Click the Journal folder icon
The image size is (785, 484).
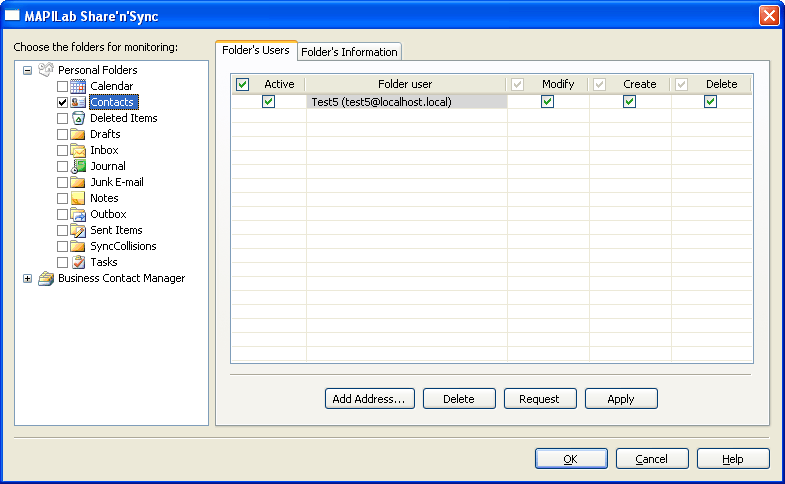coord(78,167)
